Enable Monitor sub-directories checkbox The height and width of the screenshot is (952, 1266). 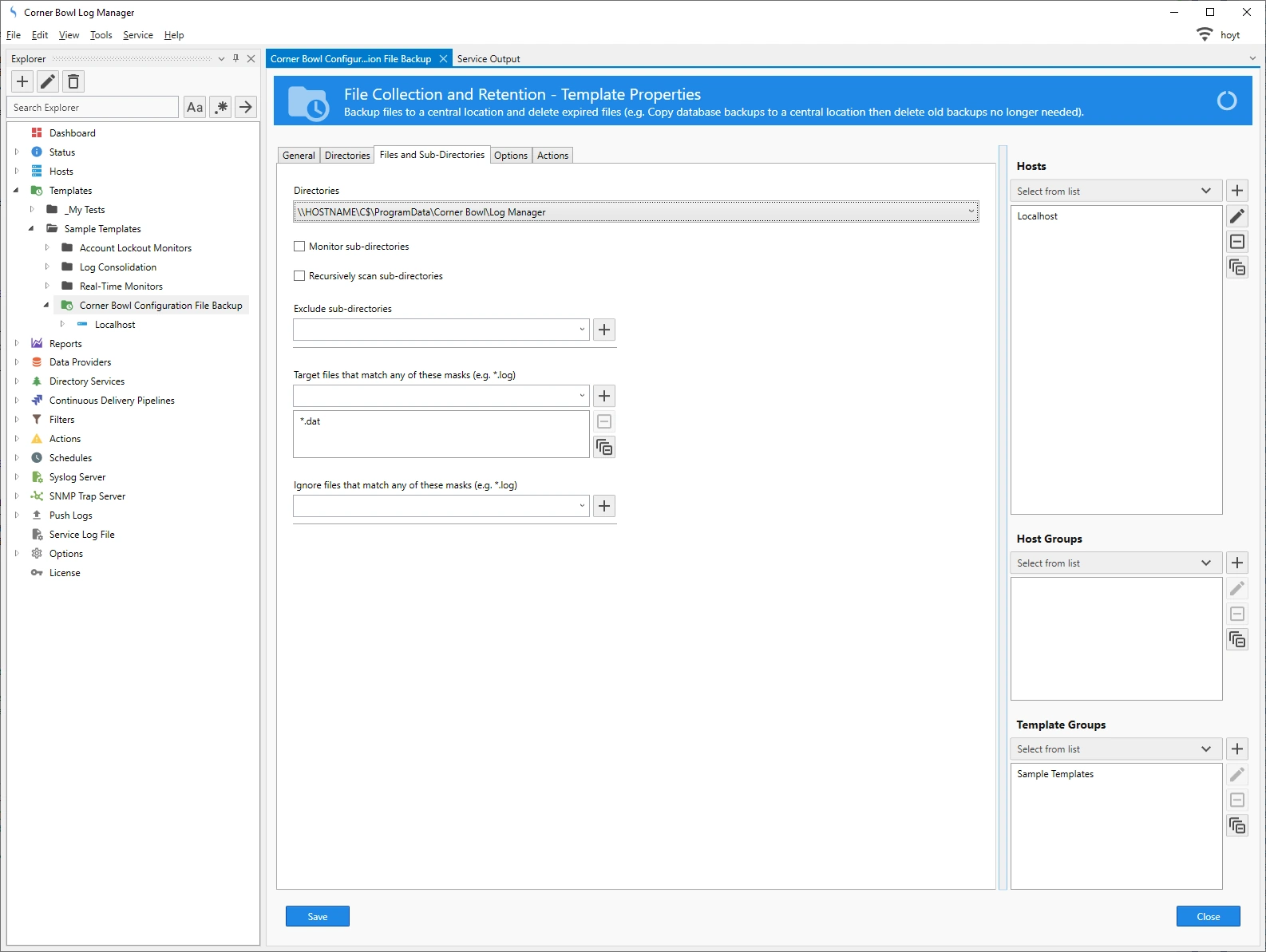299,247
